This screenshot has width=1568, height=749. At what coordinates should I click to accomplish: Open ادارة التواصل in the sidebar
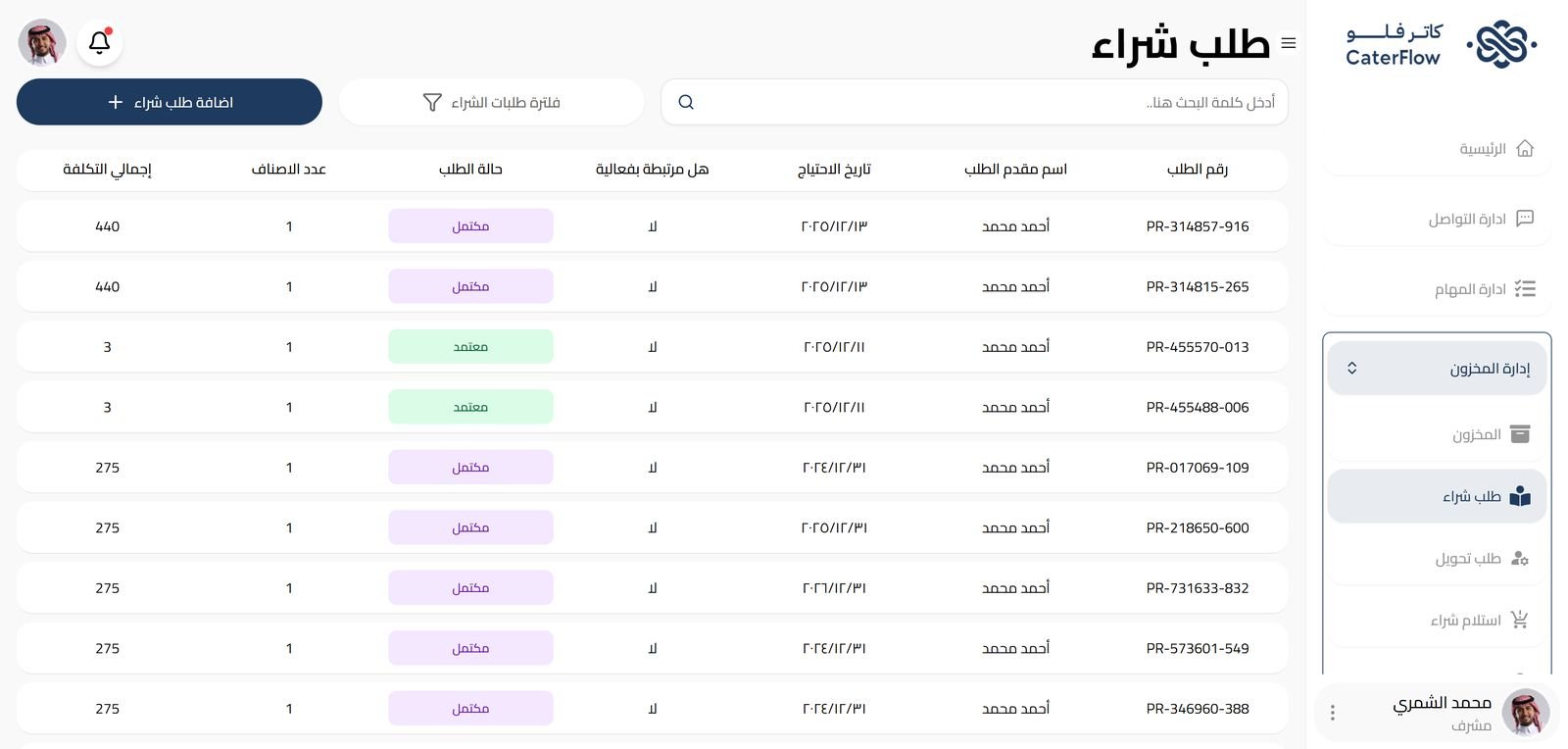pyautogui.click(x=1437, y=219)
